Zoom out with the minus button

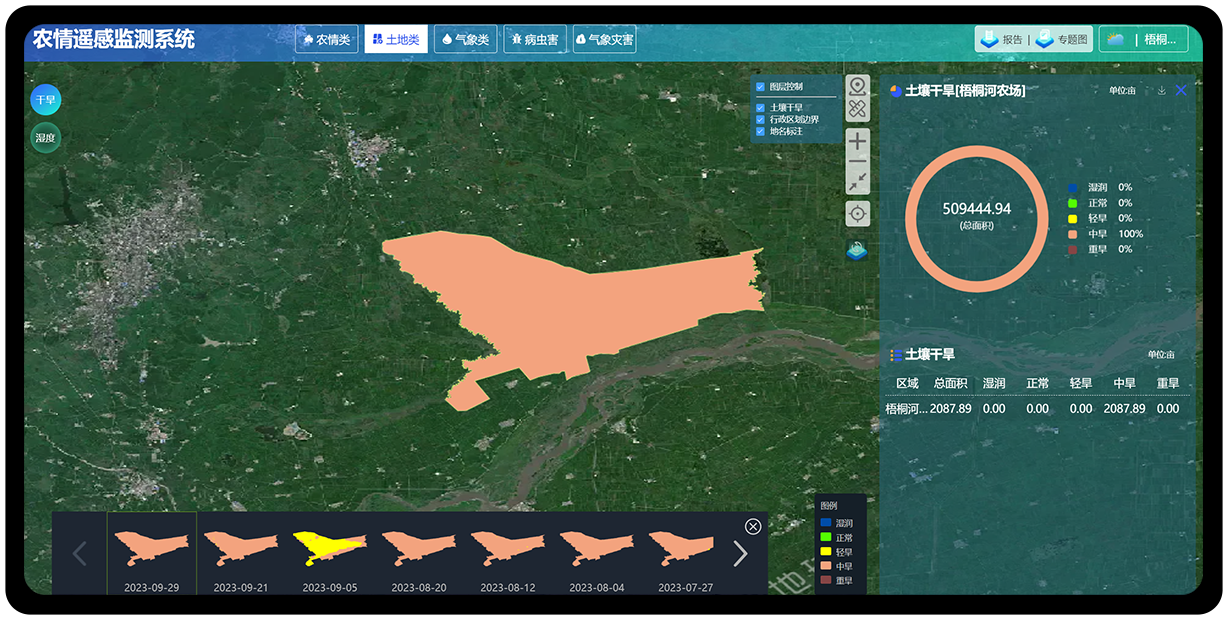857,162
